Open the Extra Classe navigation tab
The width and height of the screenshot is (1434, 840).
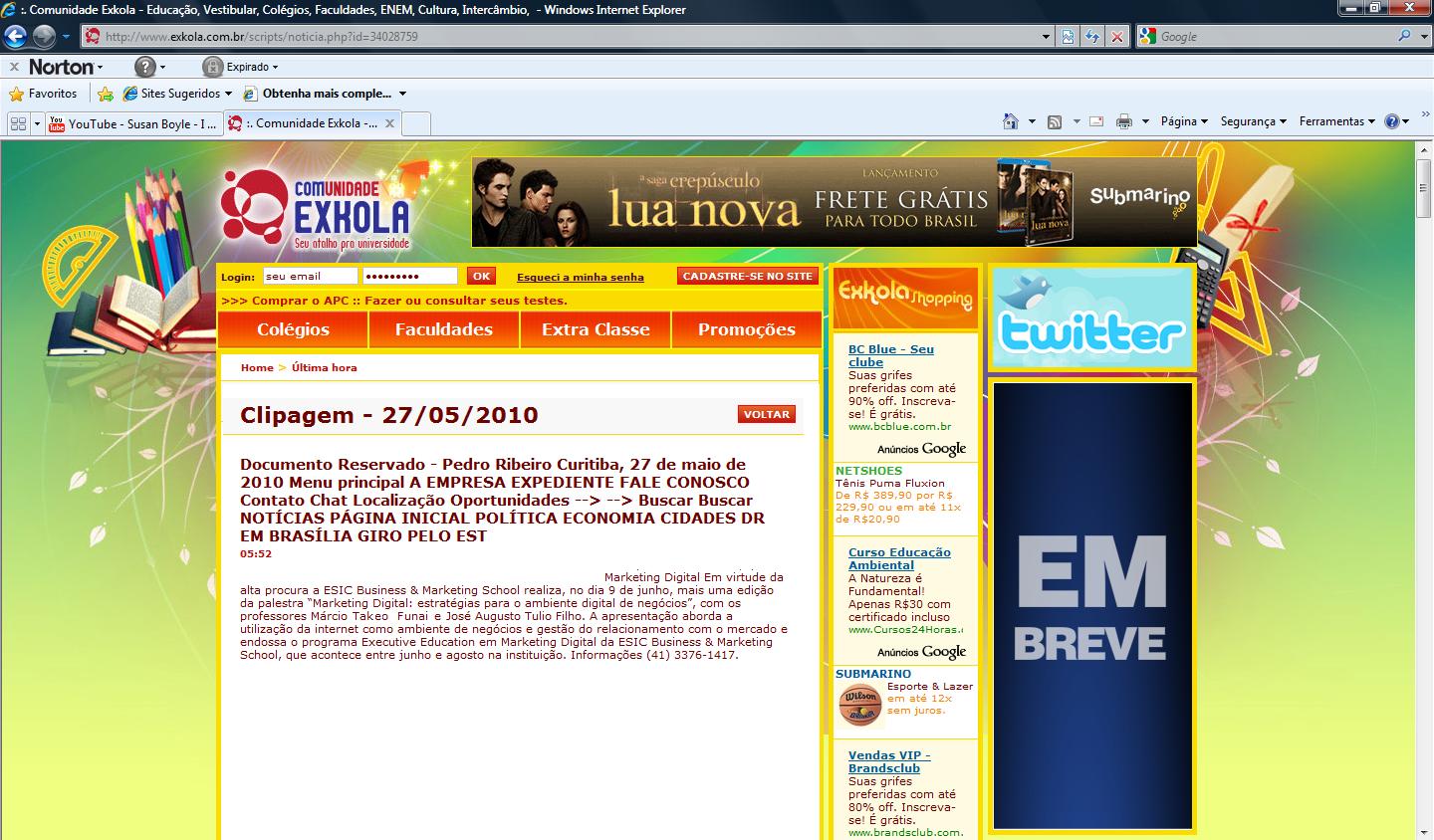596,329
